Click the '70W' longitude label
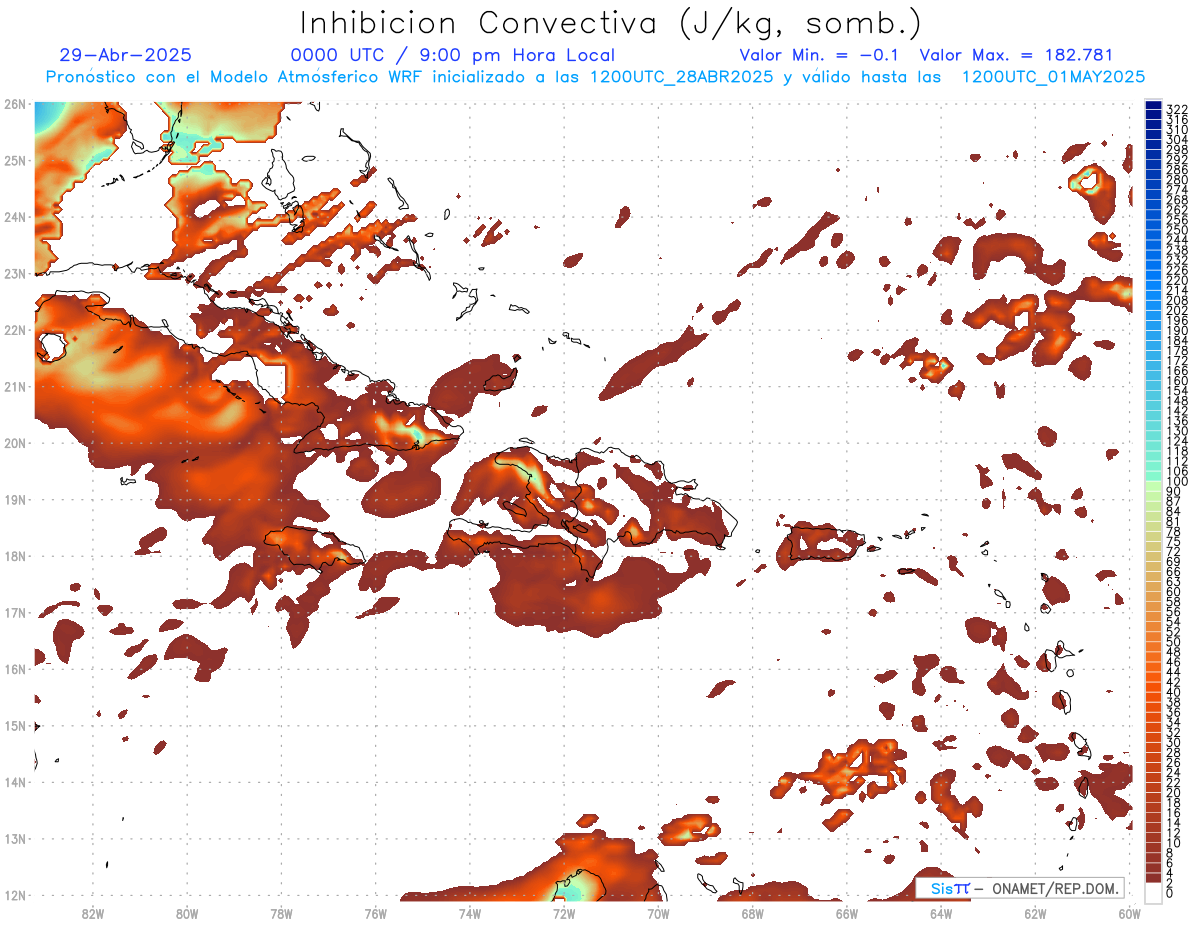Image resolution: width=1200 pixels, height=927 pixels. click(x=658, y=914)
